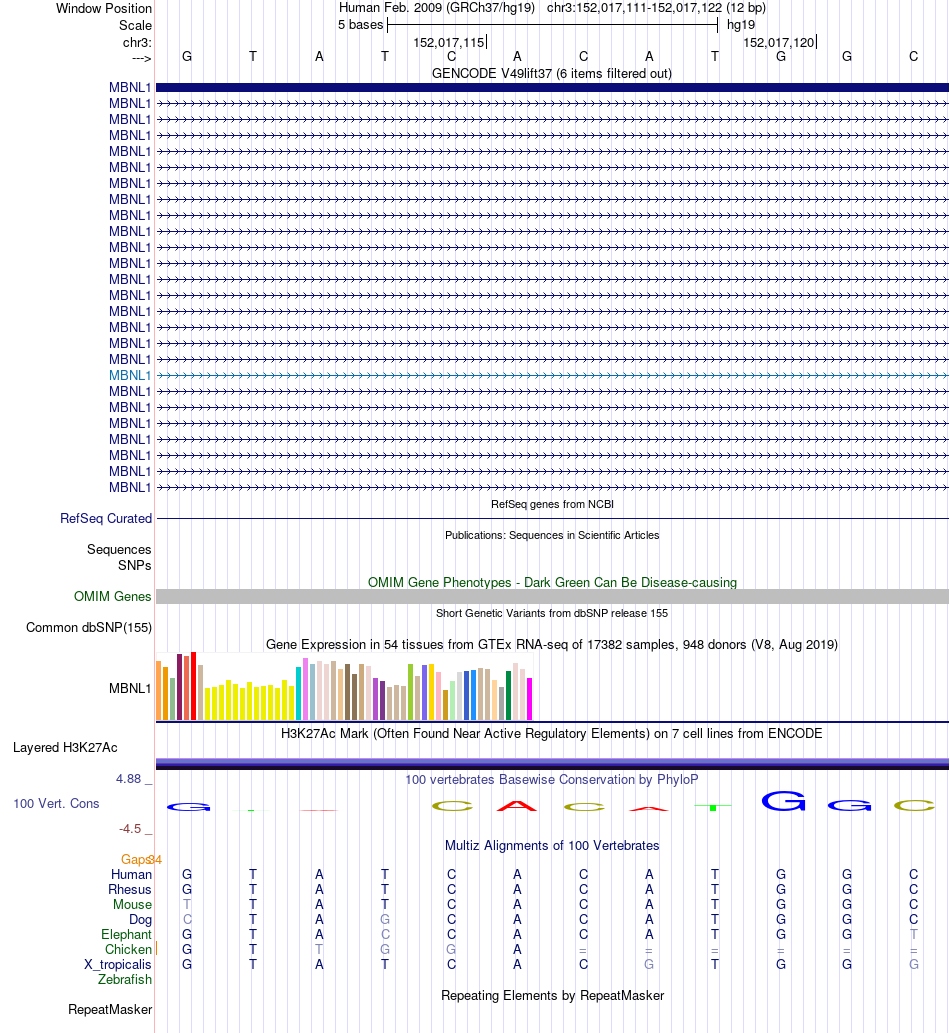Viewport: 950px width, 1033px height.
Task: Click the chr3: label beside the ruler
Action: [x=137, y=43]
